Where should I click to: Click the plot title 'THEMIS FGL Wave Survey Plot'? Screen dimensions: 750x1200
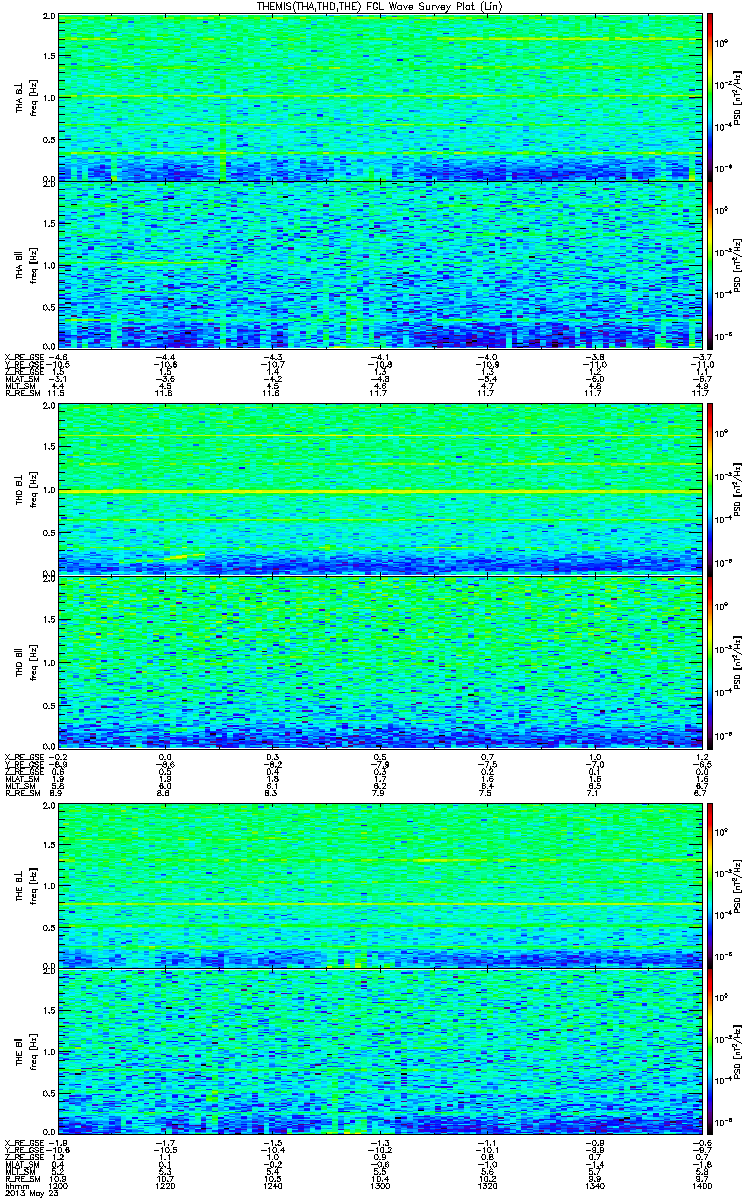pos(378,6)
